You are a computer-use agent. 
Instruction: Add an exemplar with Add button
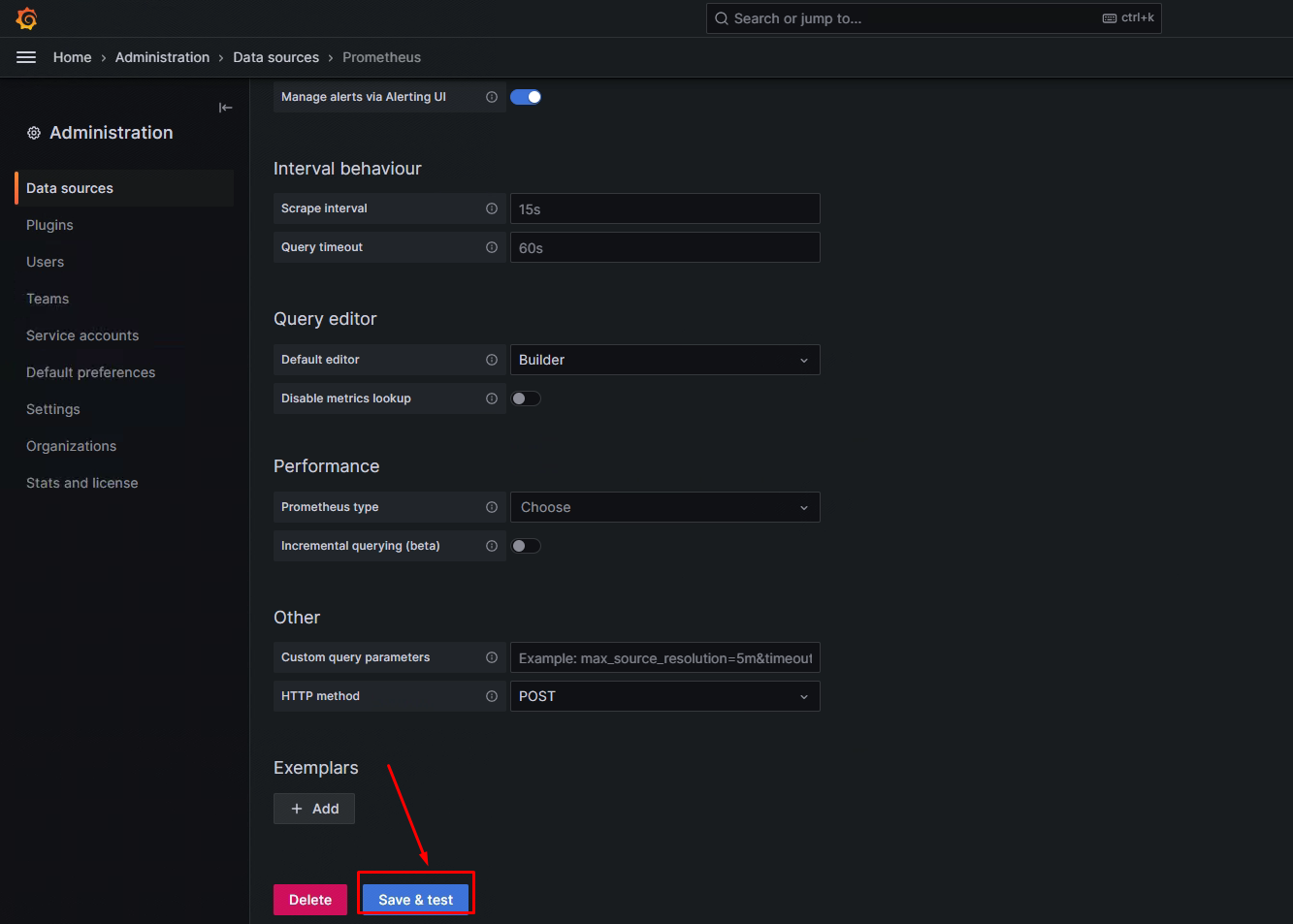click(x=314, y=809)
